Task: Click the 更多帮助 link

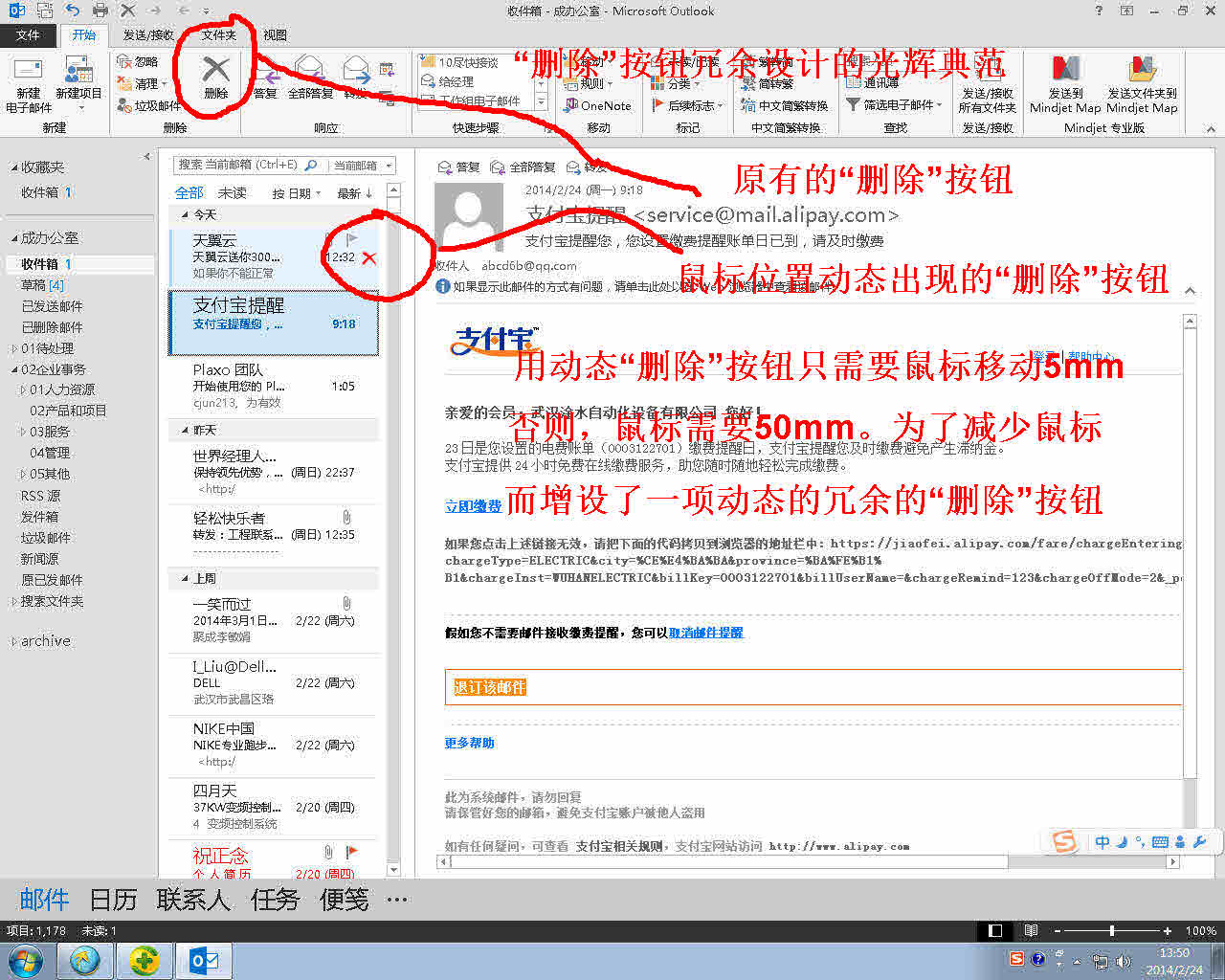Action: coord(469,743)
